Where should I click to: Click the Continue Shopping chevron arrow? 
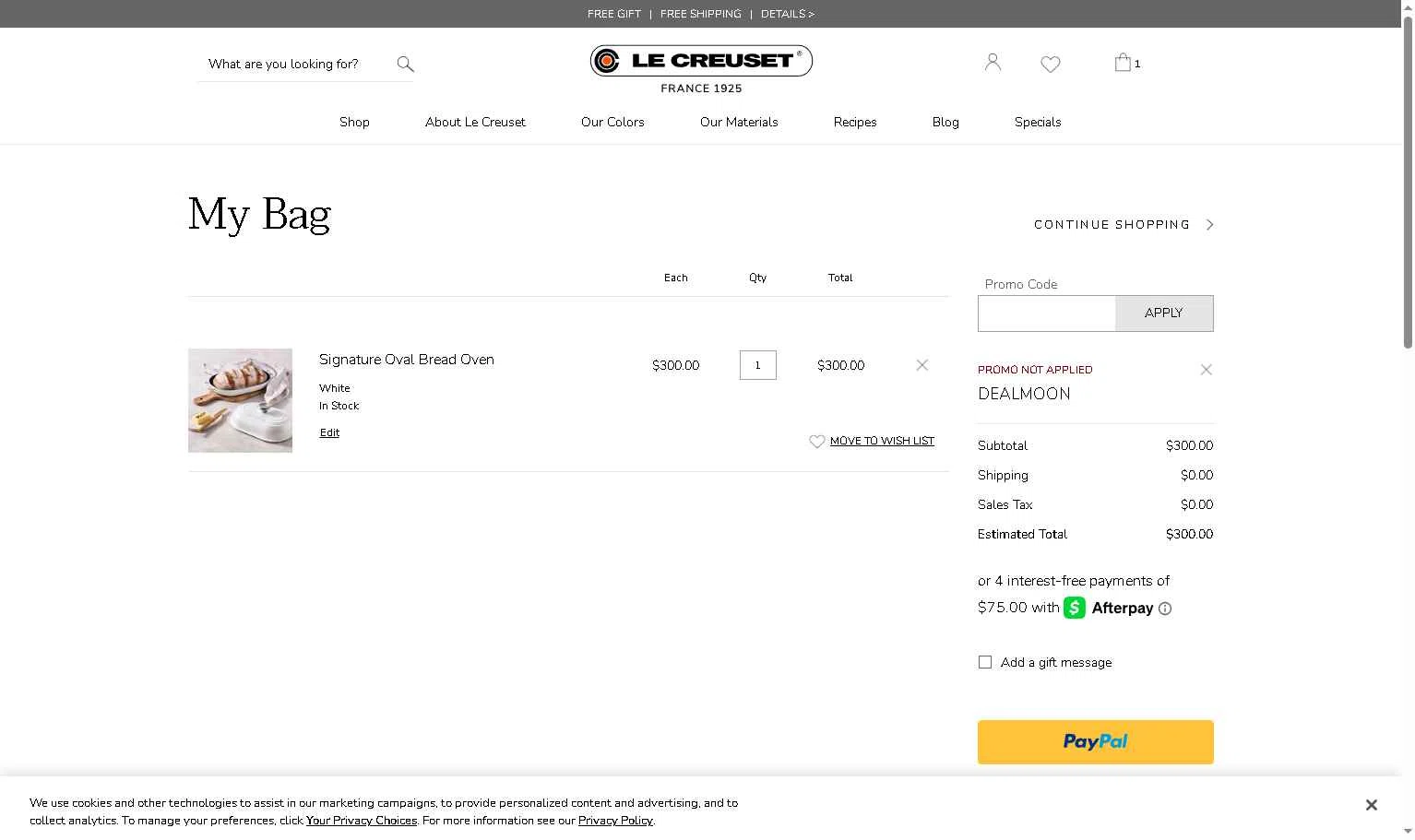pos(1209,225)
